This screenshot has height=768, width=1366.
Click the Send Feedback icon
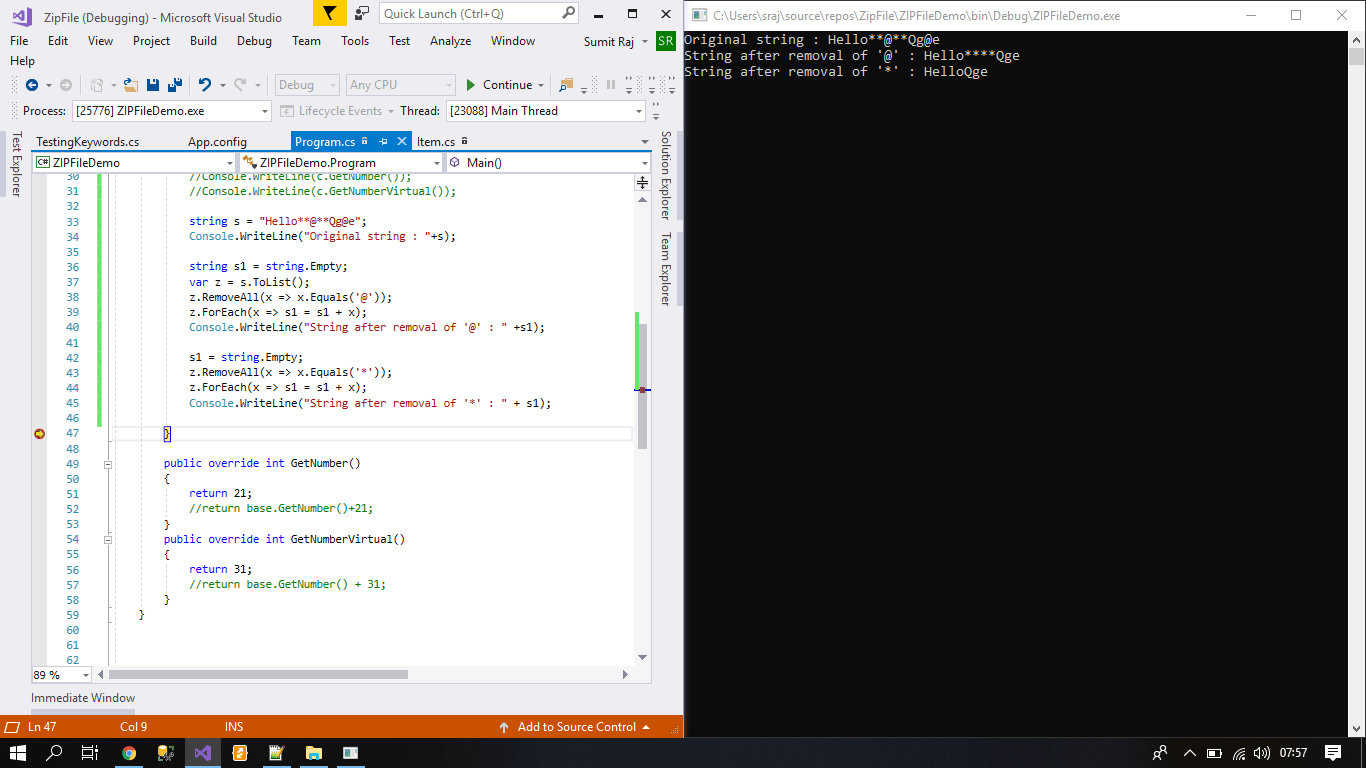coord(362,13)
